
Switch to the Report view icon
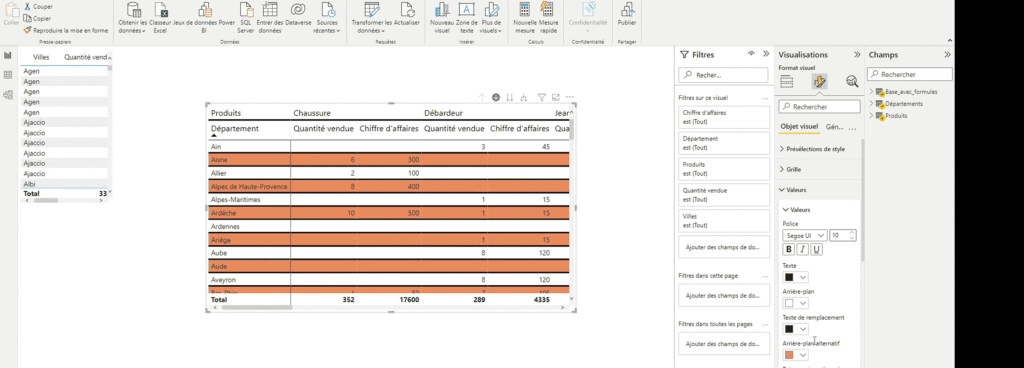(8, 56)
